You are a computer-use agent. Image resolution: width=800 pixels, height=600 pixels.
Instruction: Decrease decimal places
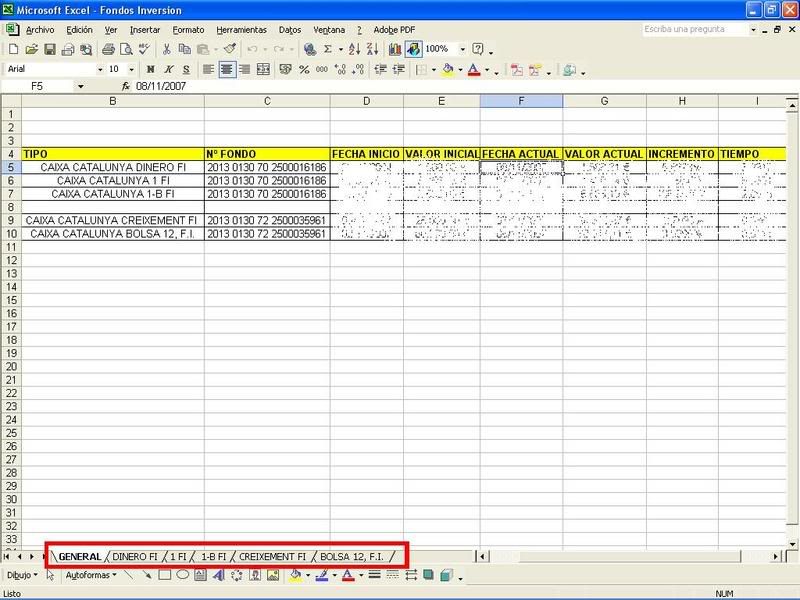click(x=359, y=69)
